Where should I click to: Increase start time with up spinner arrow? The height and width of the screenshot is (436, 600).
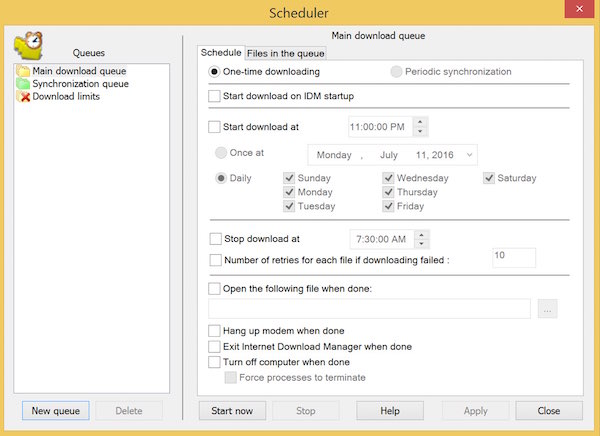point(421,122)
